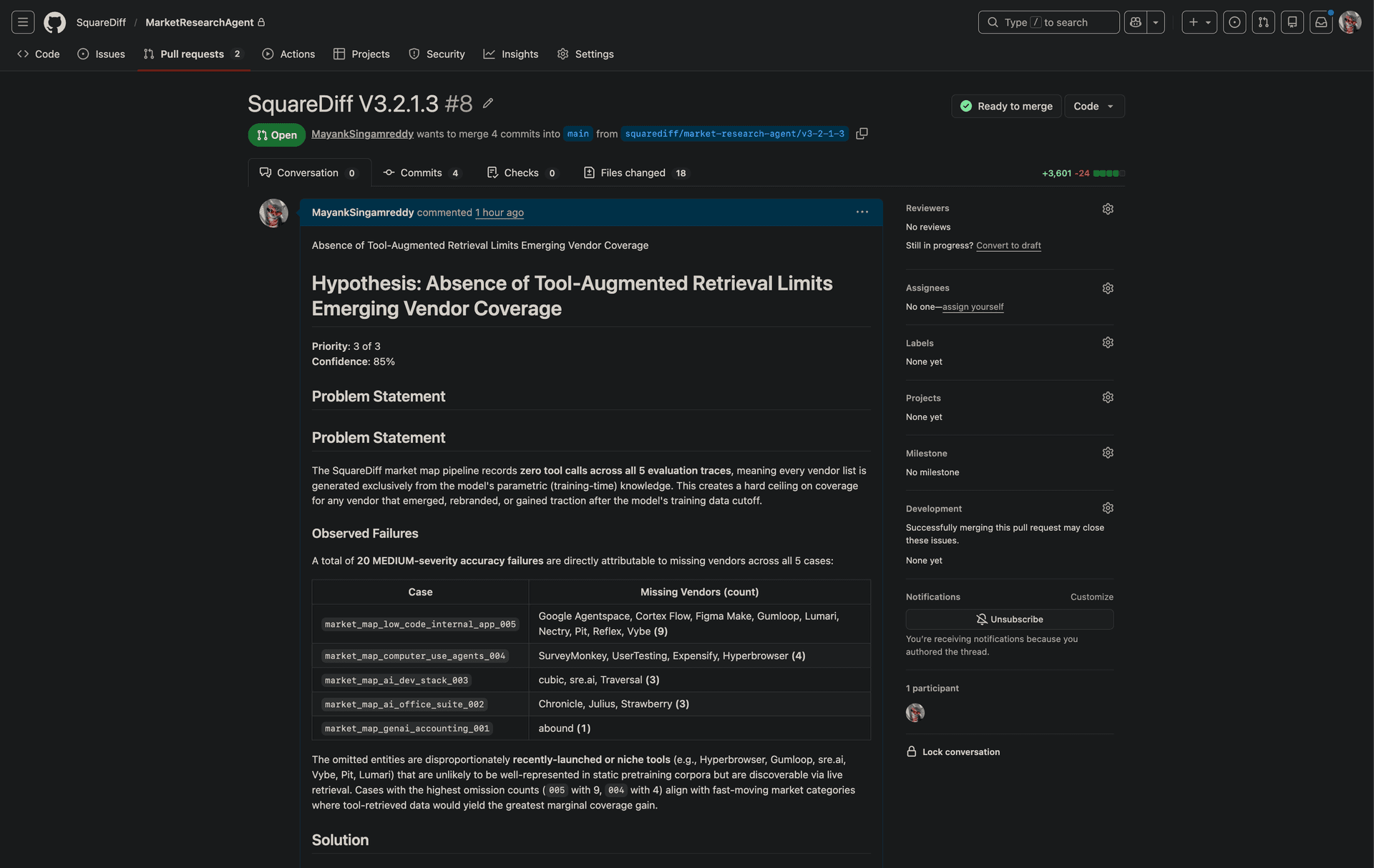This screenshot has width=1374, height=868.
Task: Switch to the Files changed tab
Action: click(633, 173)
